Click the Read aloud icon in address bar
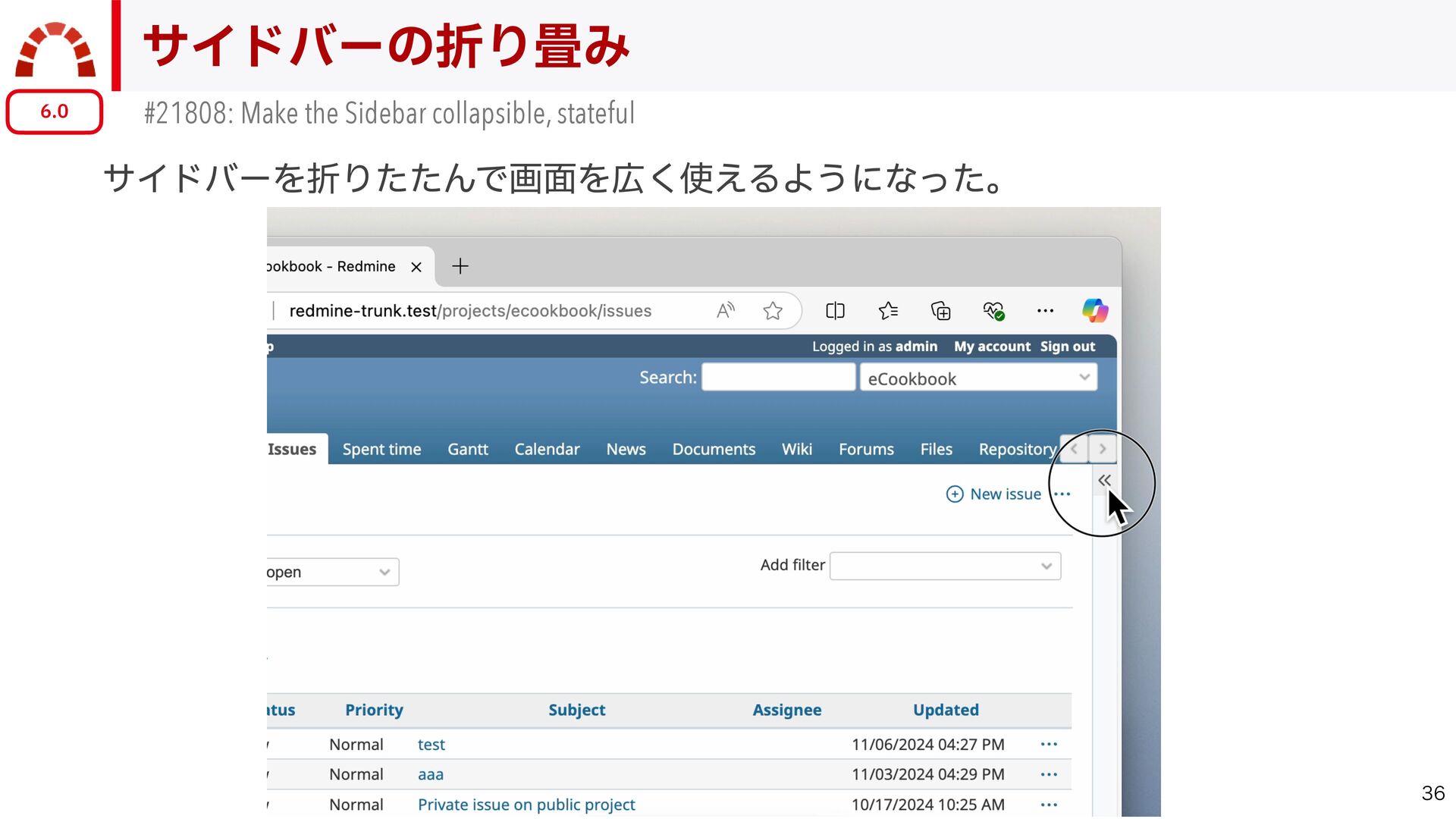 (x=725, y=310)
